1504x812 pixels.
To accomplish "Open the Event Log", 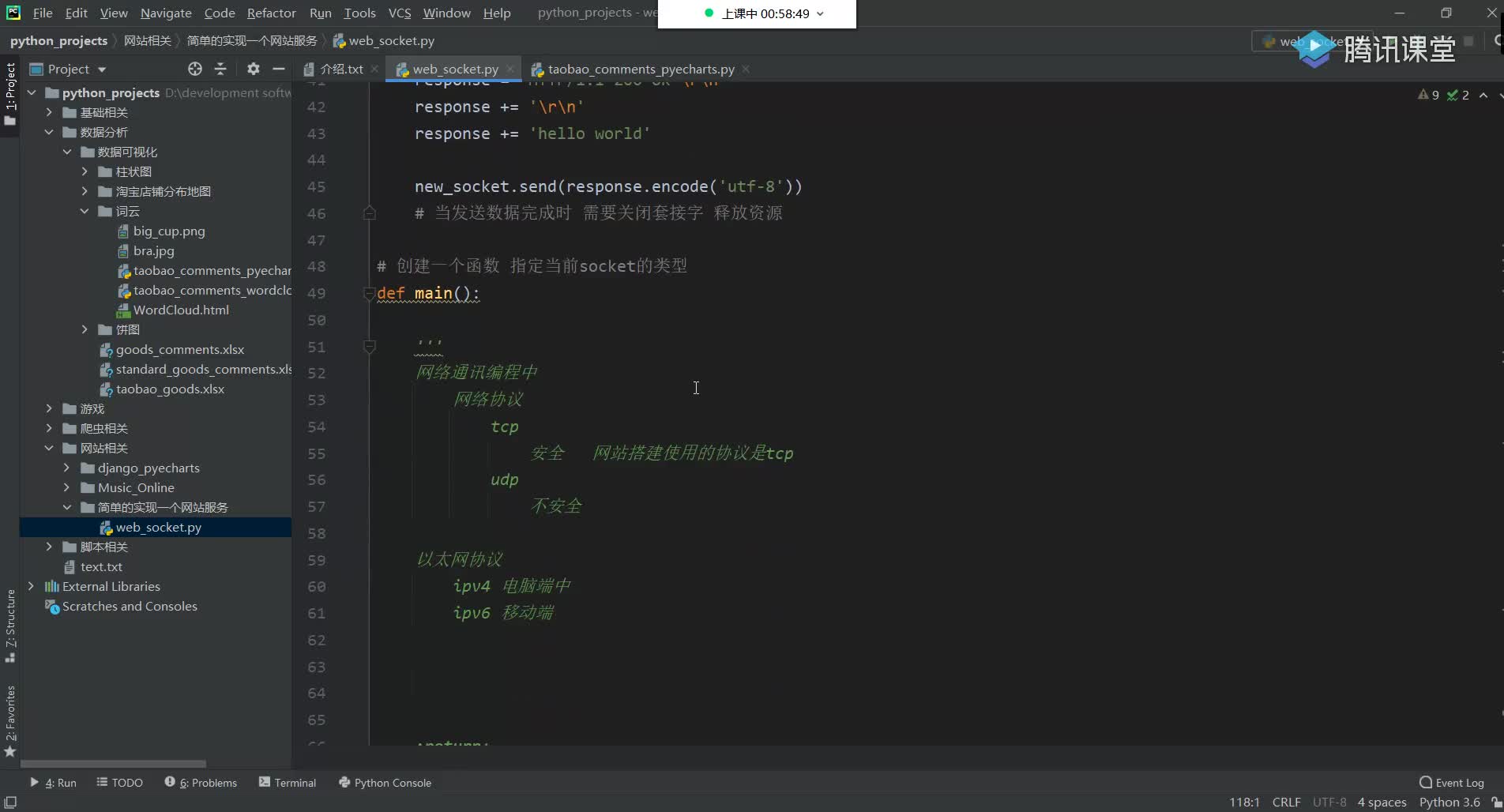I will [1452, 783].
